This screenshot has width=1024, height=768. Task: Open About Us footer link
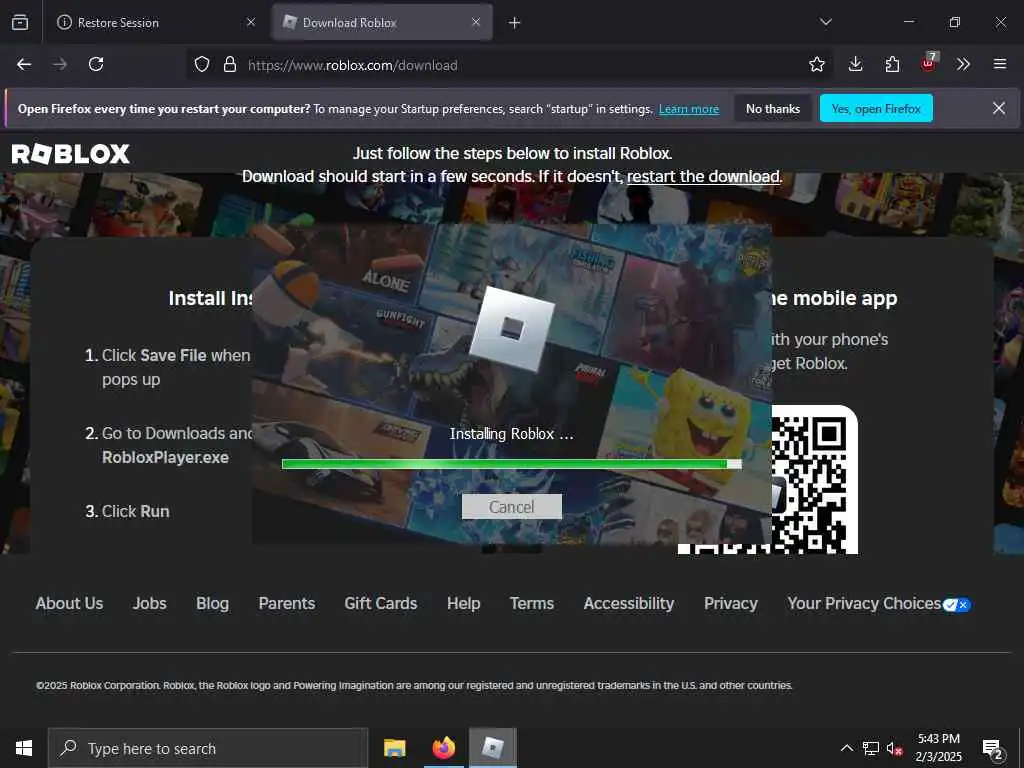click(x=69, y=603)
